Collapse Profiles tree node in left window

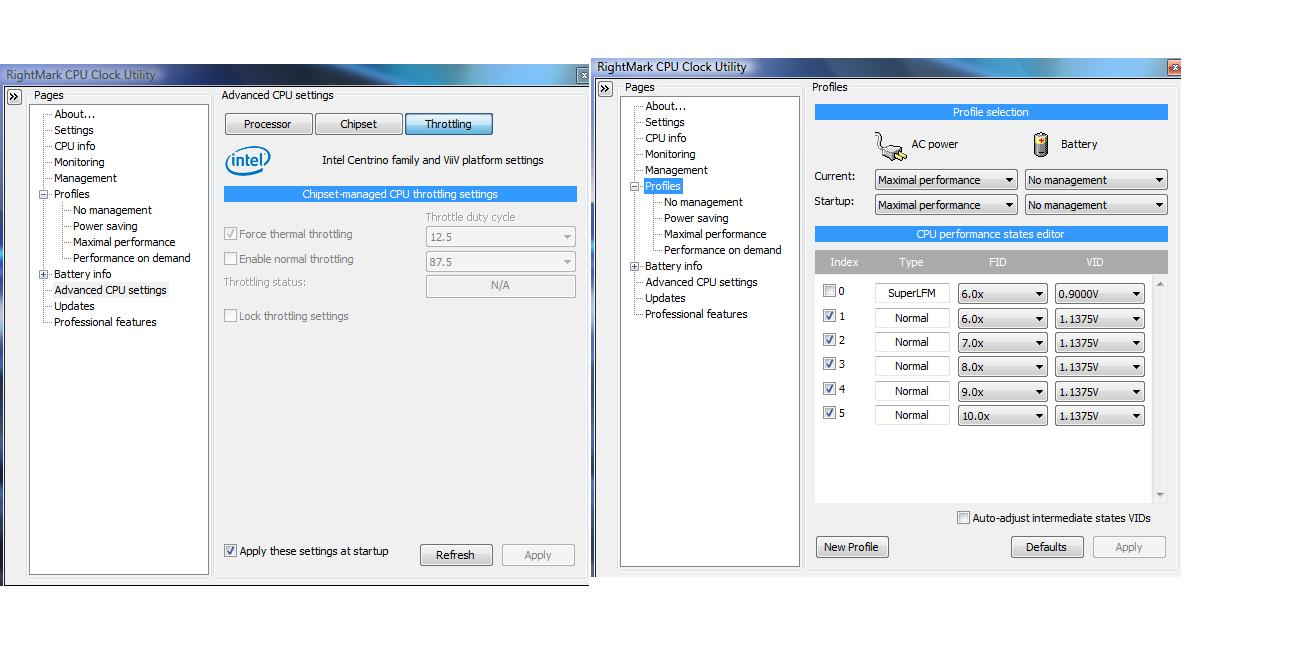click(44, 194)
